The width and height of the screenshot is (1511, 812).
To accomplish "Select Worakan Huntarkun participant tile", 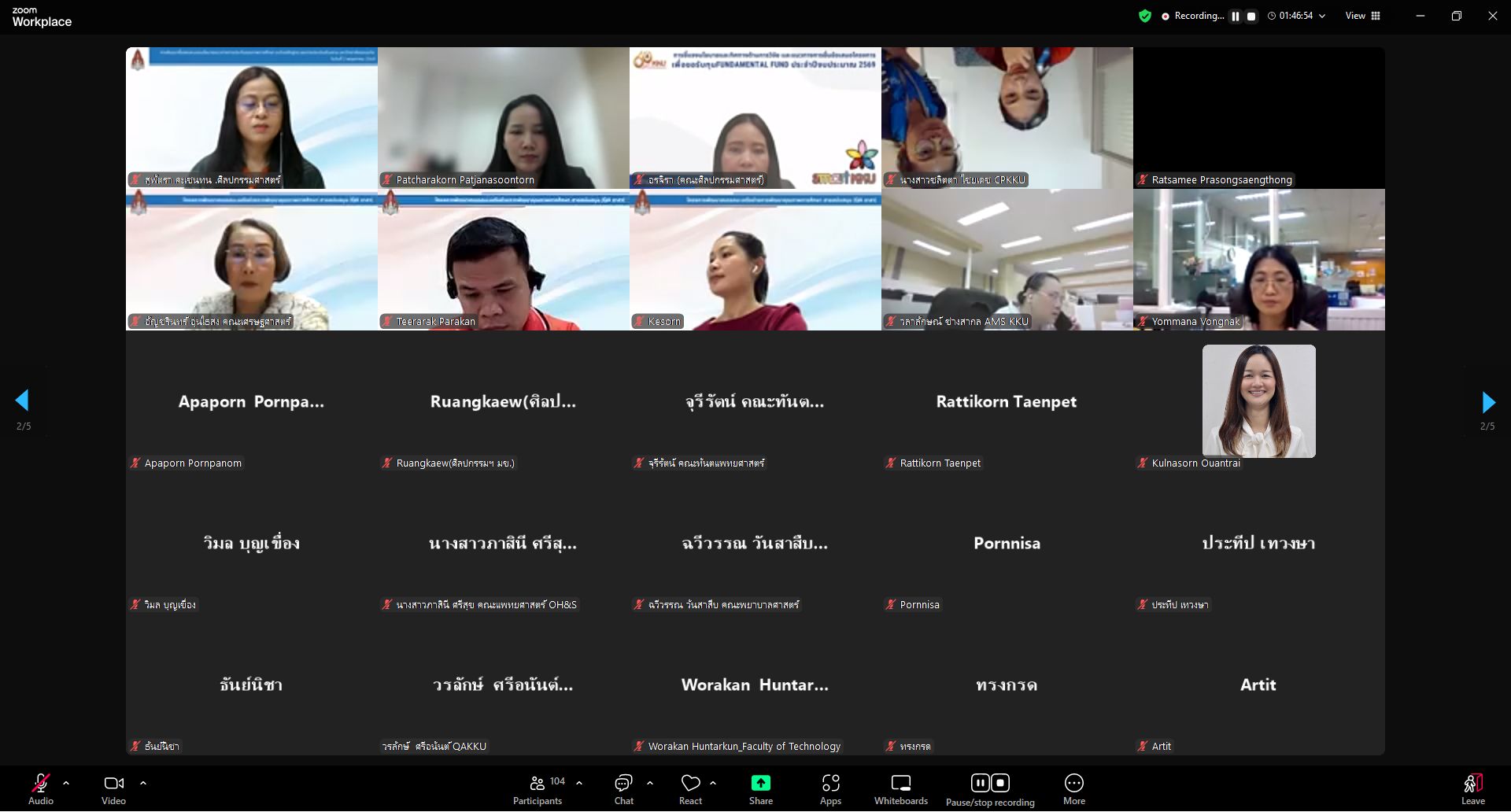I will [x=755, y=685].
